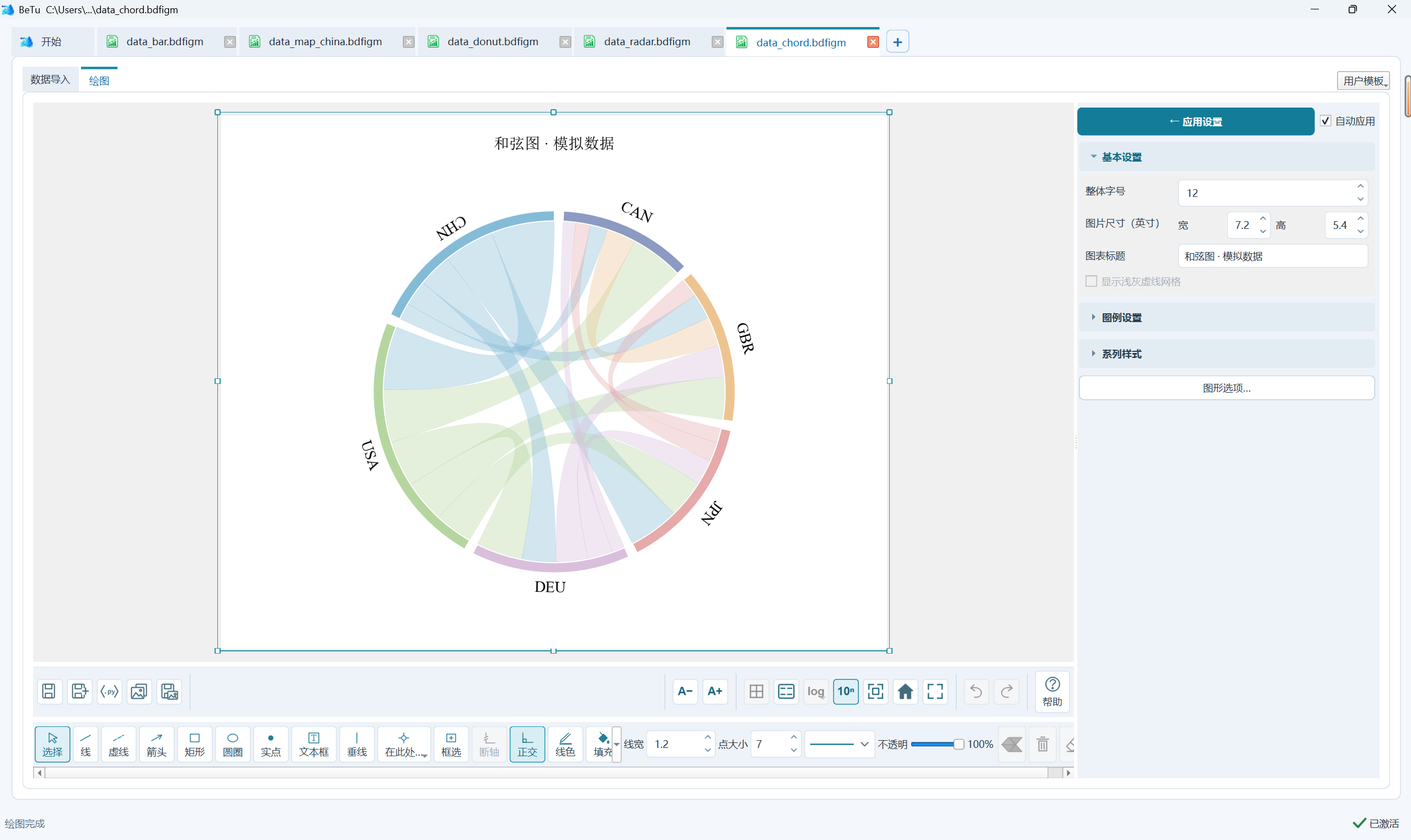The image size is (1411, 840).
Task: Open the 数据导入 tab
Action: tap(50, 79)
